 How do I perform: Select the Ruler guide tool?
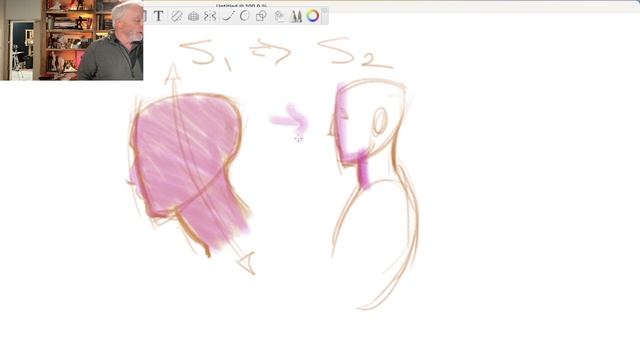(176, 16)
